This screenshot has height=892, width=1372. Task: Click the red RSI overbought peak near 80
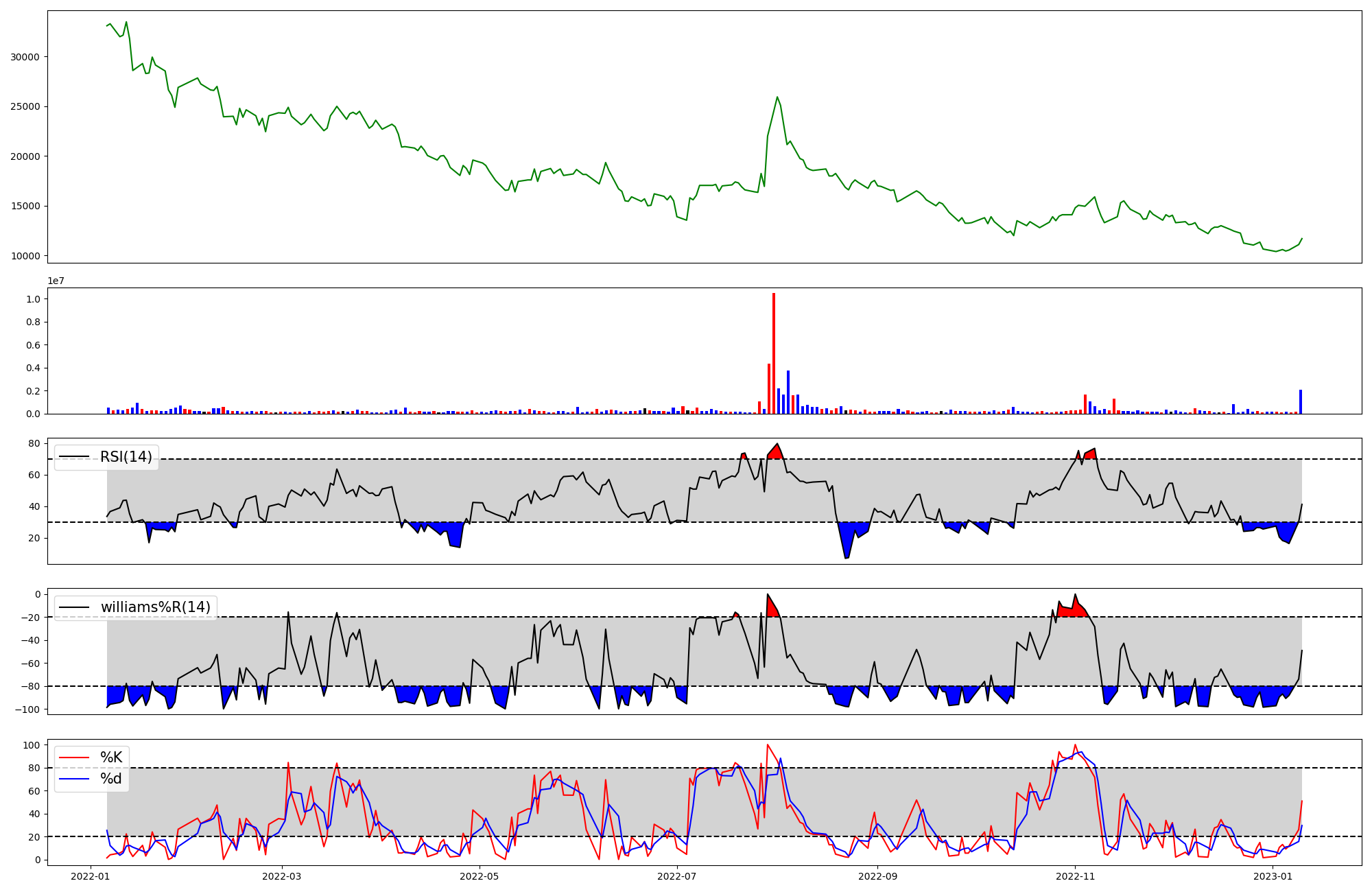coord(776,451)
